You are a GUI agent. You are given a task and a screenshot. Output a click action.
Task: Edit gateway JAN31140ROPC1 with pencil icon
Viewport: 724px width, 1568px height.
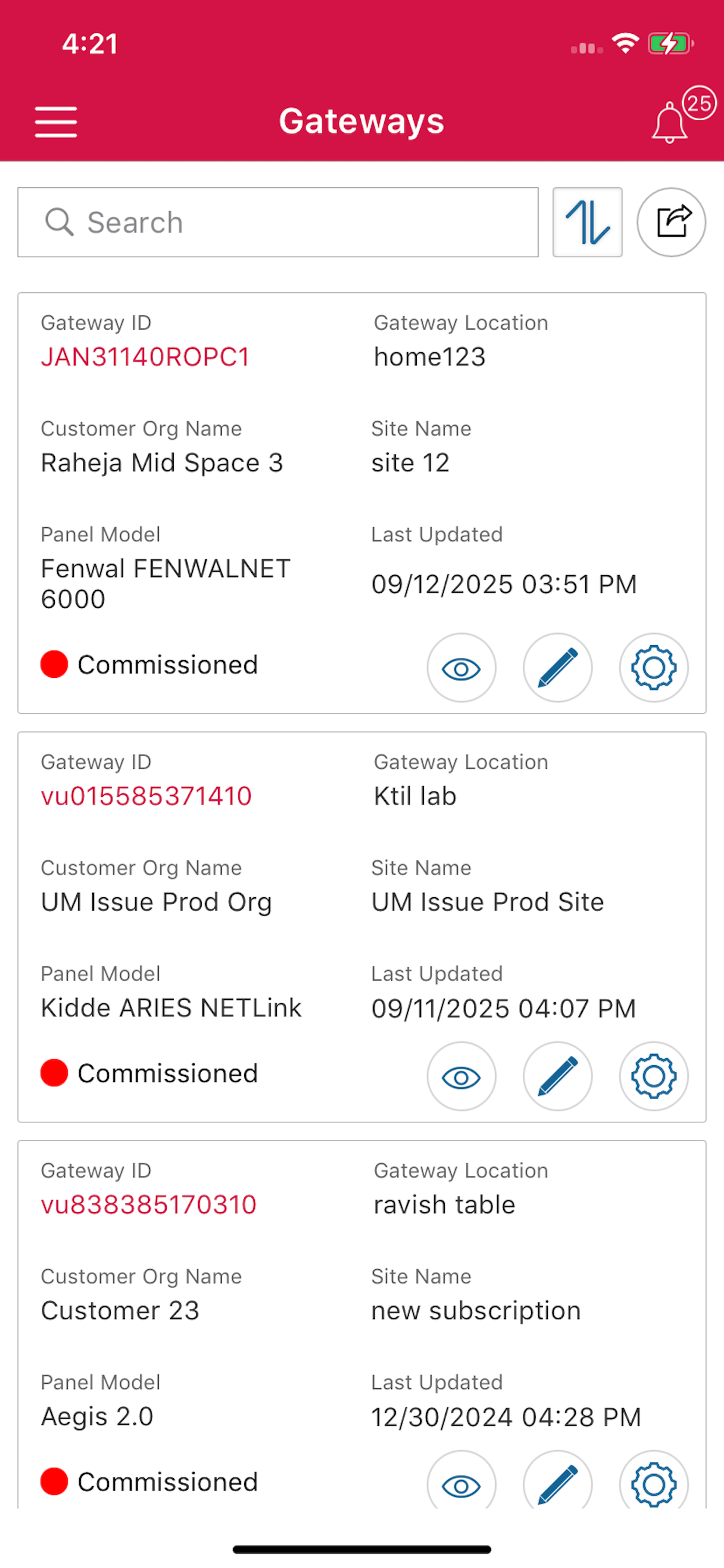(x=558, y=668)
